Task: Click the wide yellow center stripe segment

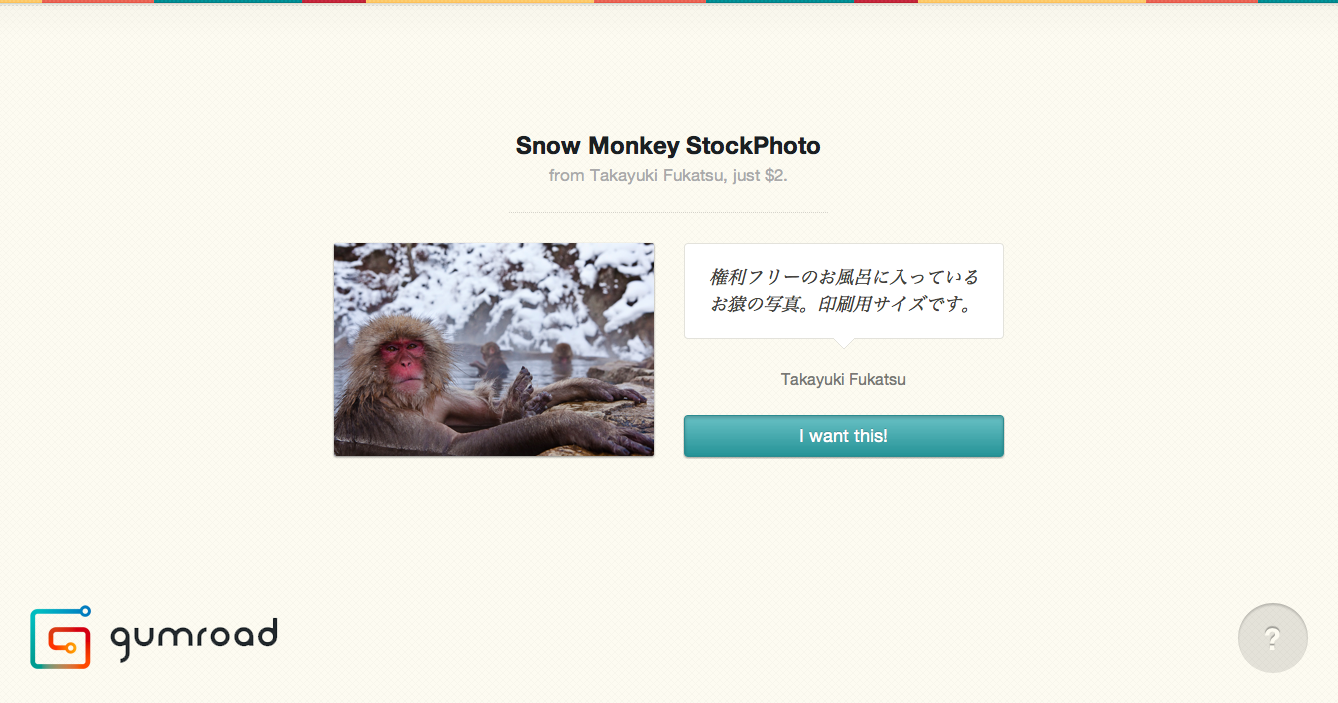Action: 480,2
